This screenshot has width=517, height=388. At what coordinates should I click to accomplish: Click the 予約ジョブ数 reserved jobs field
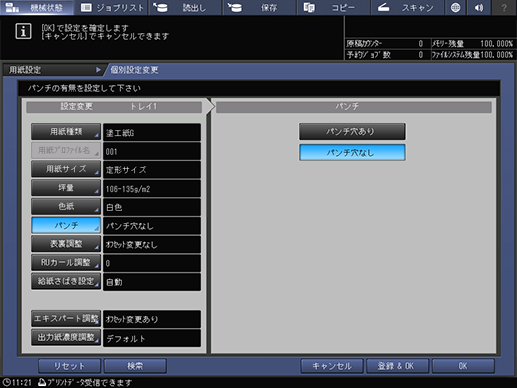click(387, 55)
